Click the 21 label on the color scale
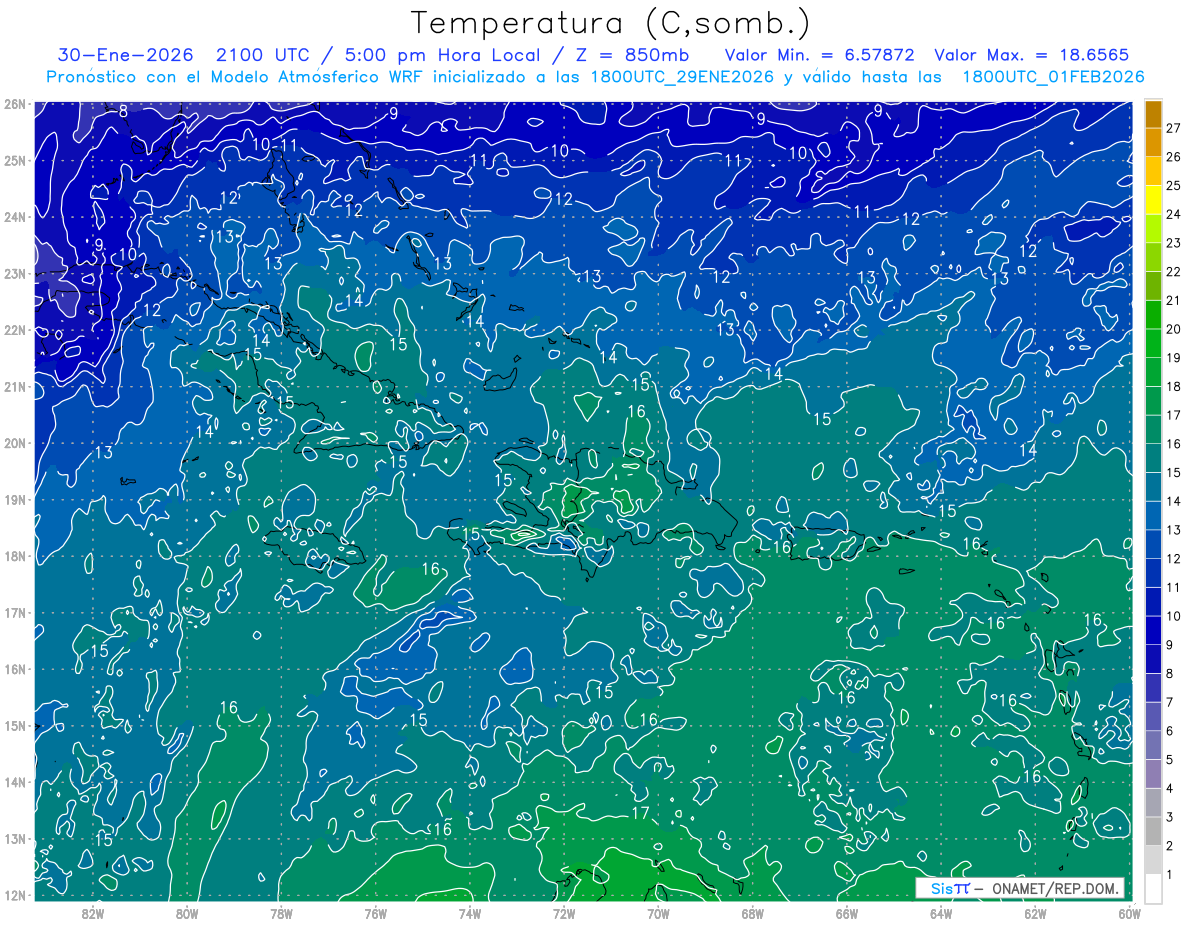1200x927 pixels. 1173,300
